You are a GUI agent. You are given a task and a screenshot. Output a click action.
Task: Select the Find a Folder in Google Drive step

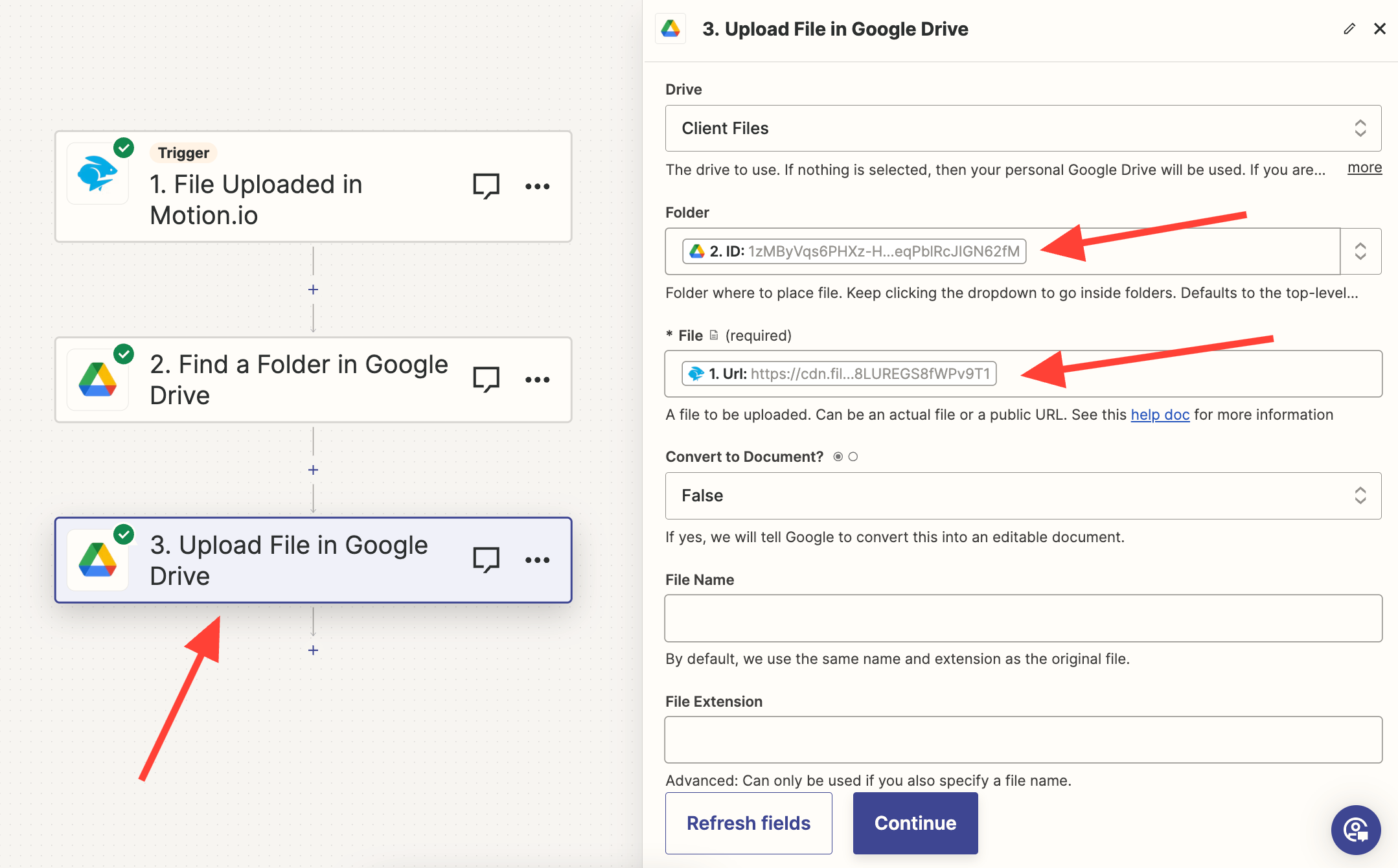[298, 380]
